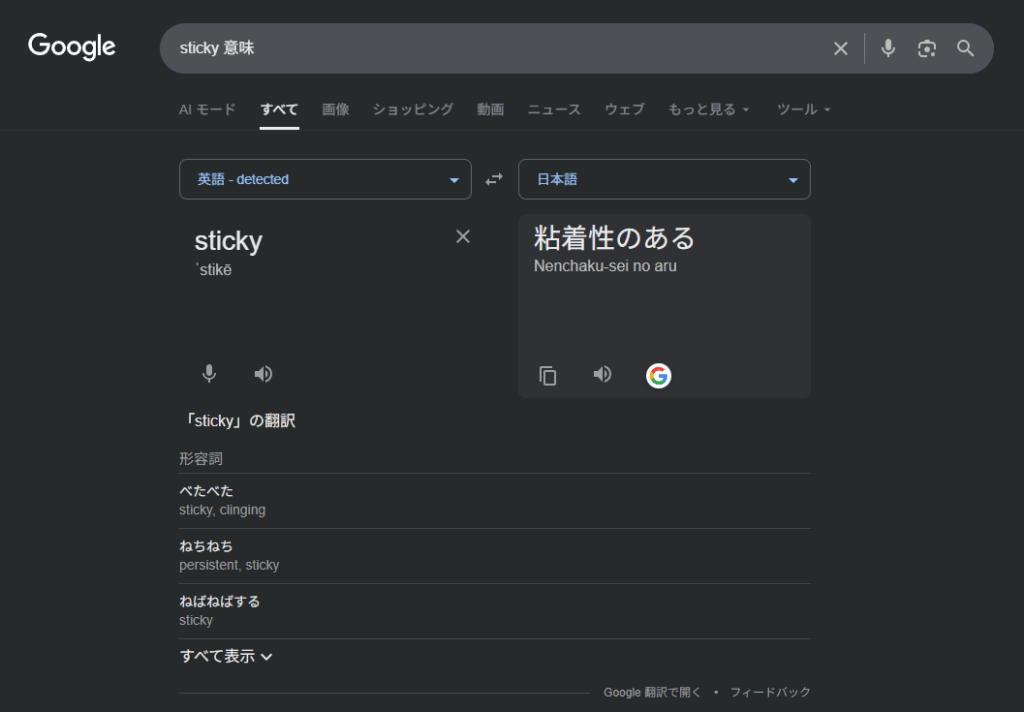The width and height of the screenshot is (1024, 712).
Task: Click the Google logo
Action: [72, 47]
